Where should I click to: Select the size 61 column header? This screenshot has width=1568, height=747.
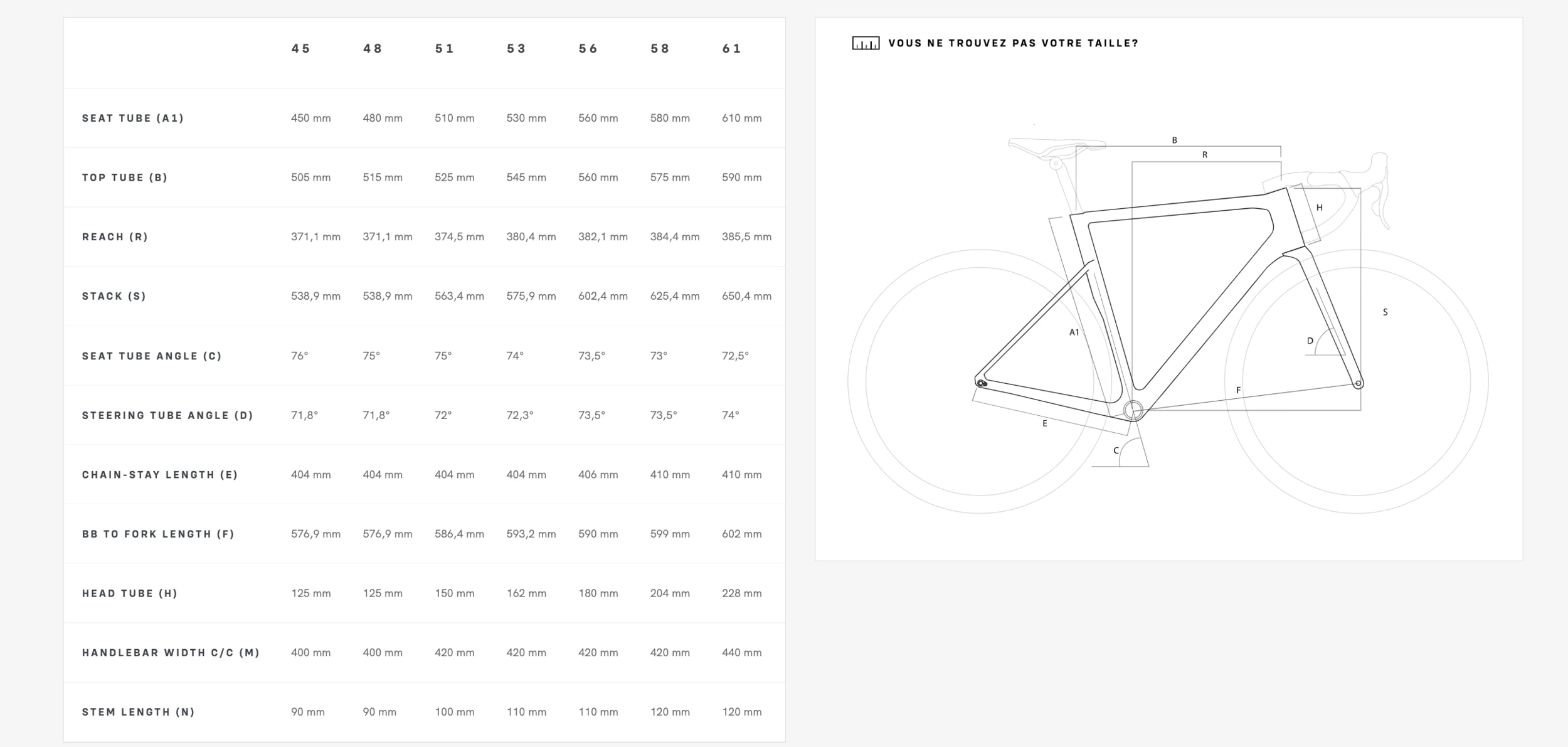click(x=732, y=49)
